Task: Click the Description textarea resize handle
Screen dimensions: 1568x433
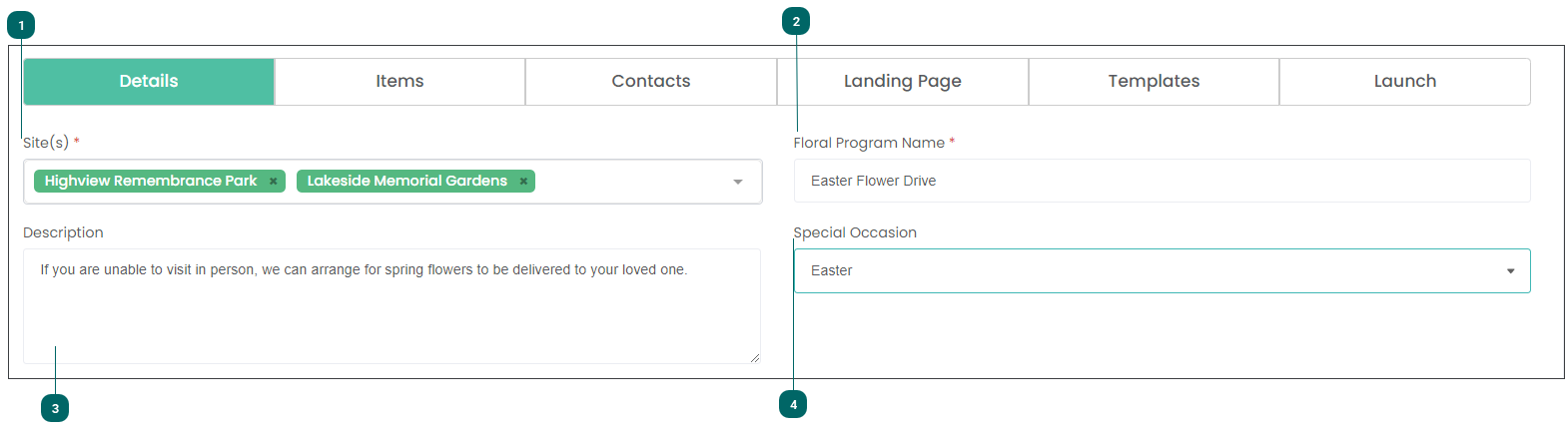Action: pyautogui.click(x=754, y=357)
